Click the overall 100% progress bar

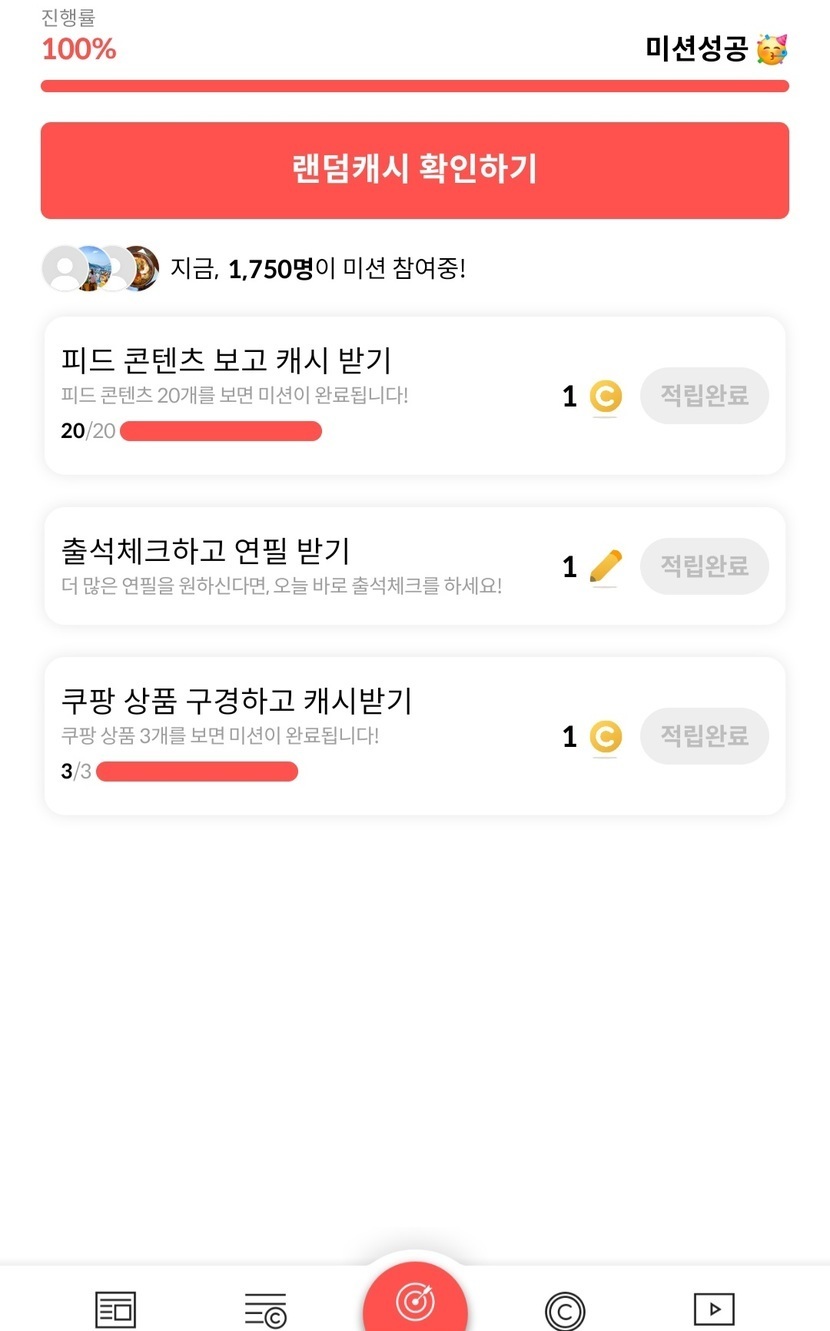(415, 86)
